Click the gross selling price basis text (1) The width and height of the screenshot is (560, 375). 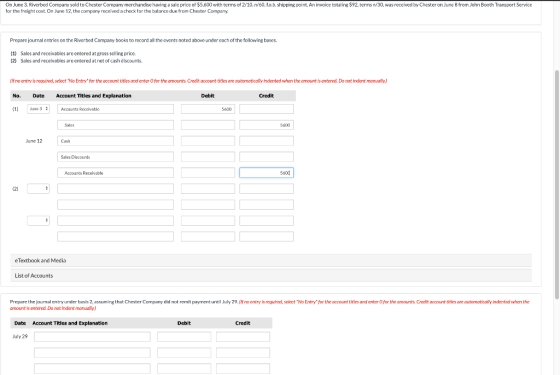(x=78, y=54)
